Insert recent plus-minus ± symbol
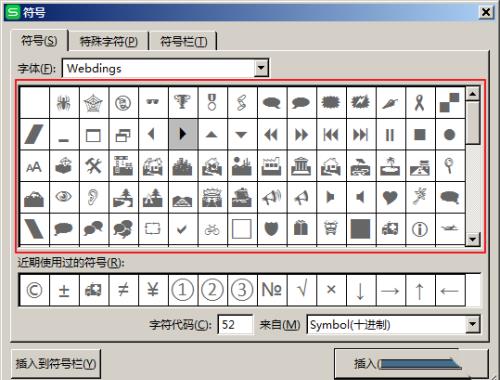Screen dimensions: 500x380 (x=64, y=290)
